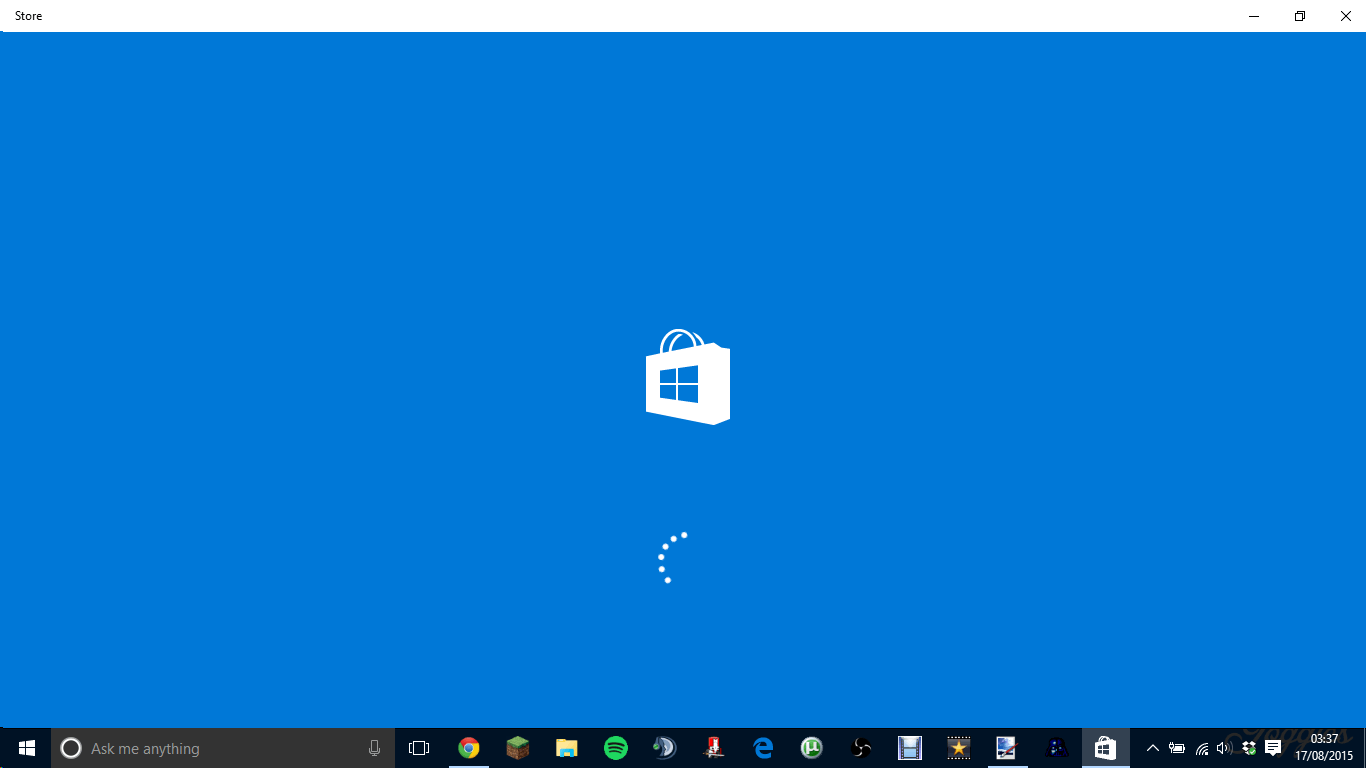
Task: Open the dark helmet icon app
Action: [1056, 748]
